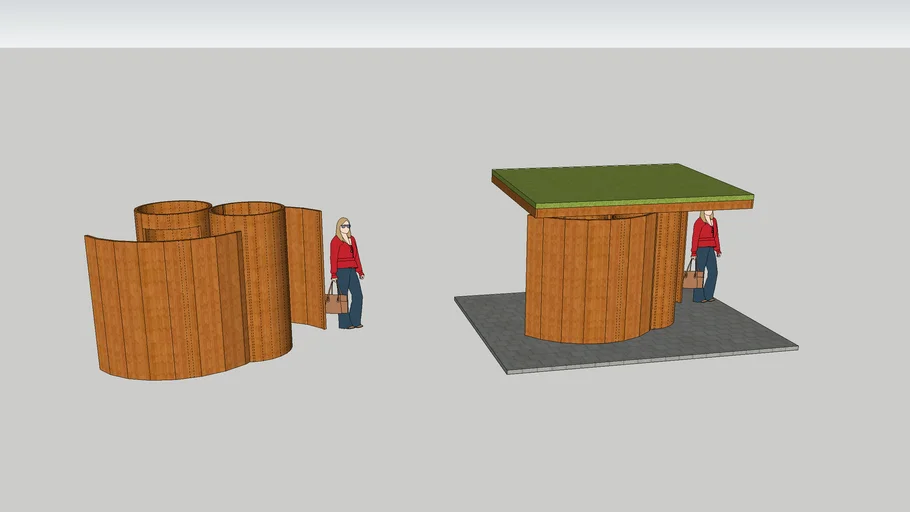This screenshot has height=512, width=910.
Task: Click the jeans of woman under roof
Action: pyautogui.click(x=707, y=273)
